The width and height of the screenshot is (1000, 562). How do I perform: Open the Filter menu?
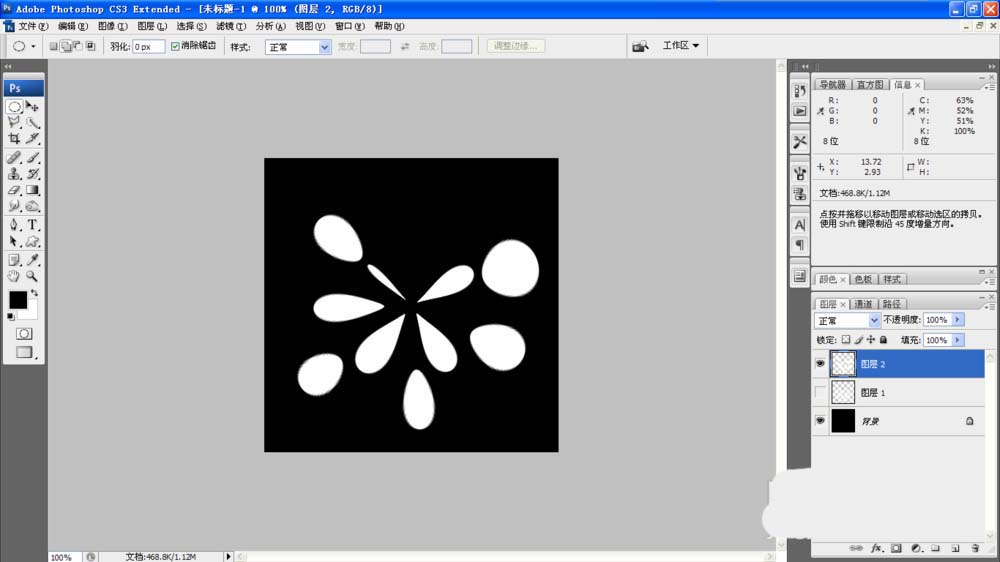coord(231,26)
